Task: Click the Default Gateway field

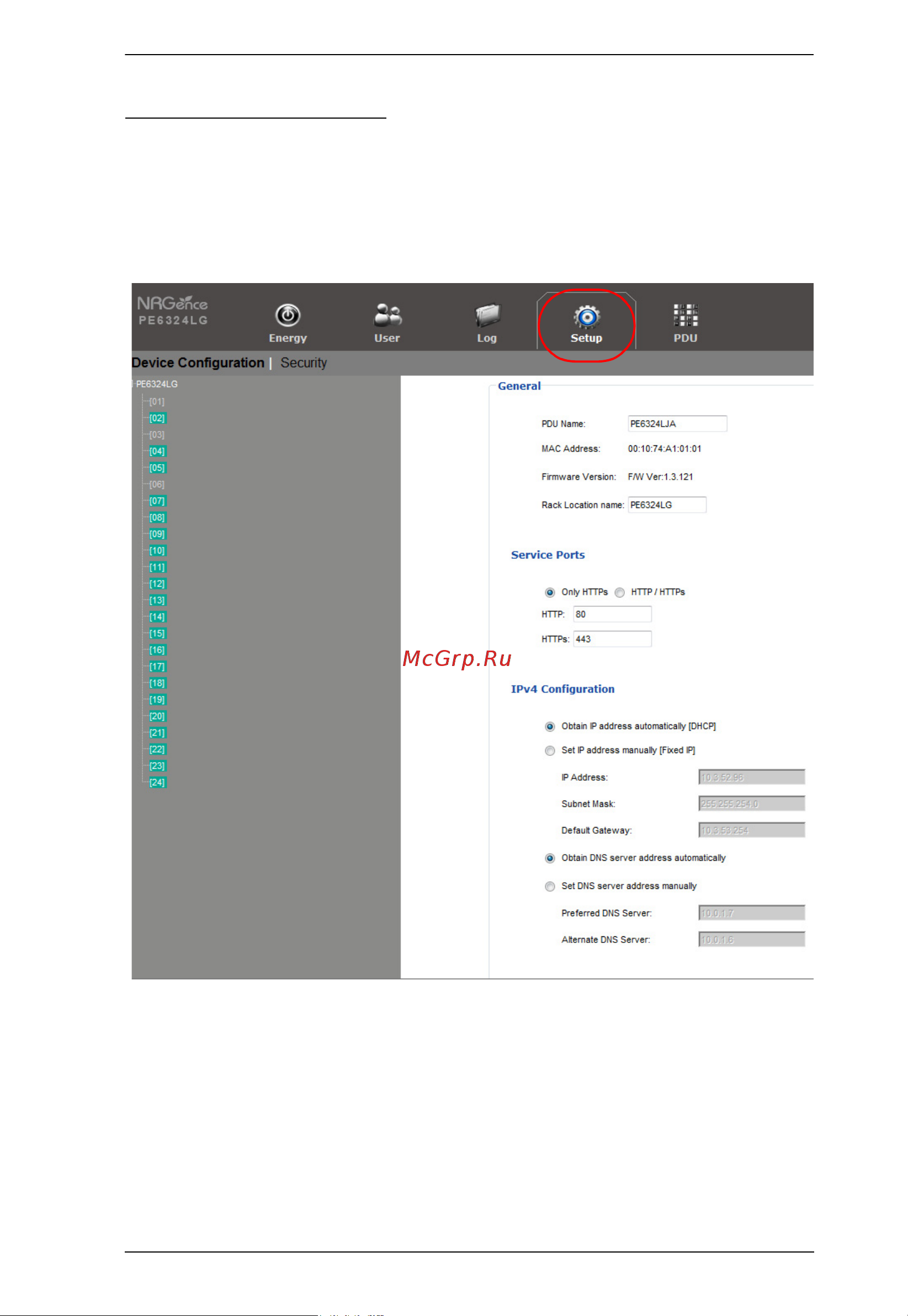Action: [x=752, y=830]
